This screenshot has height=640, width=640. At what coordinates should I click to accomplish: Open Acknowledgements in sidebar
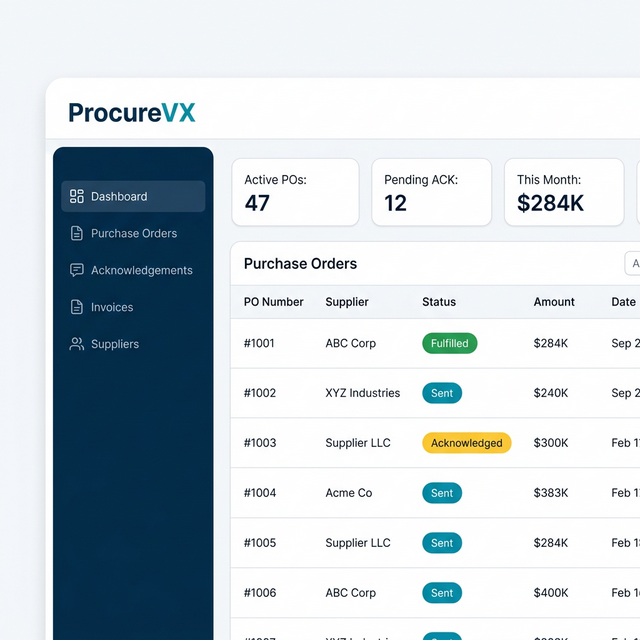[133, 270]
